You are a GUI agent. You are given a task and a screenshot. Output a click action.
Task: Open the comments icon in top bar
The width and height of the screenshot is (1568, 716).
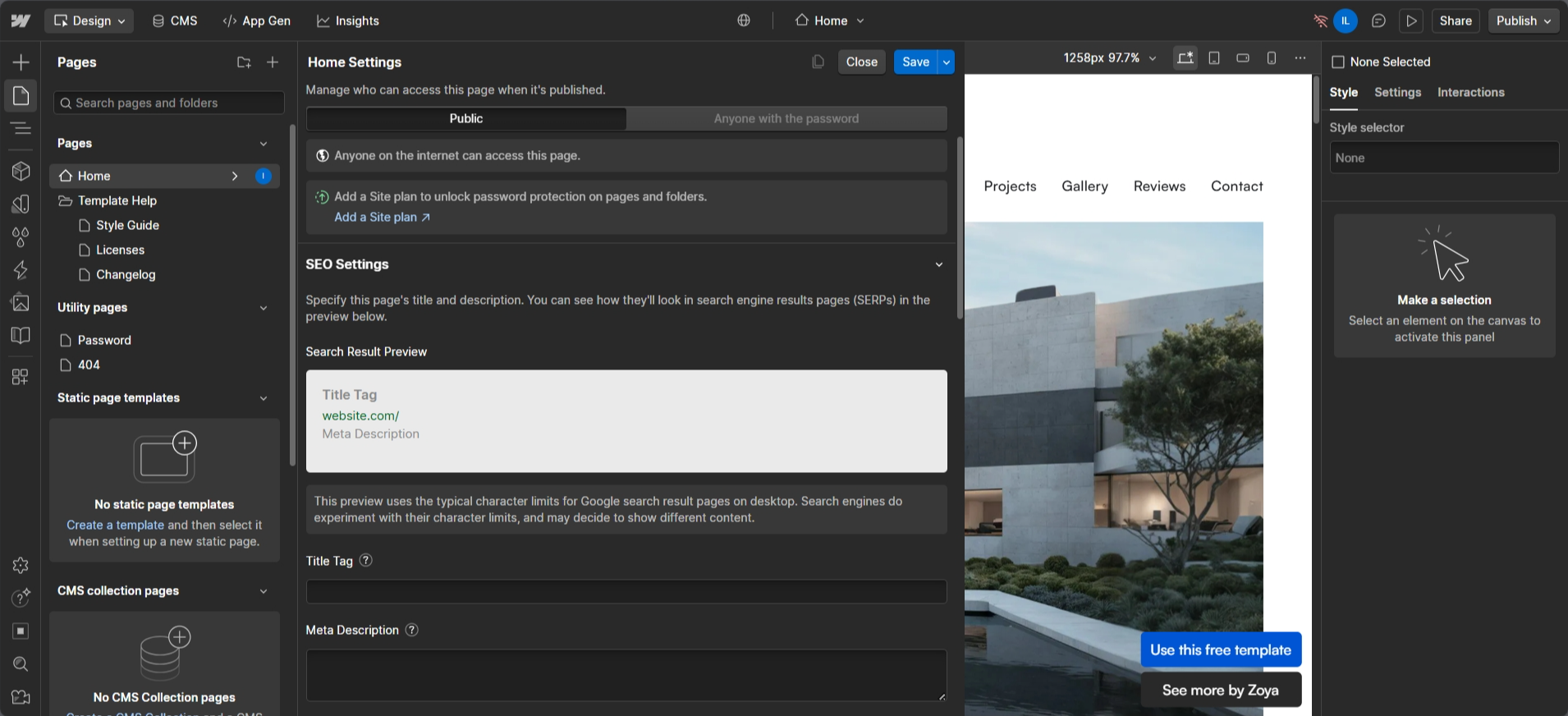click(1378, 21)
